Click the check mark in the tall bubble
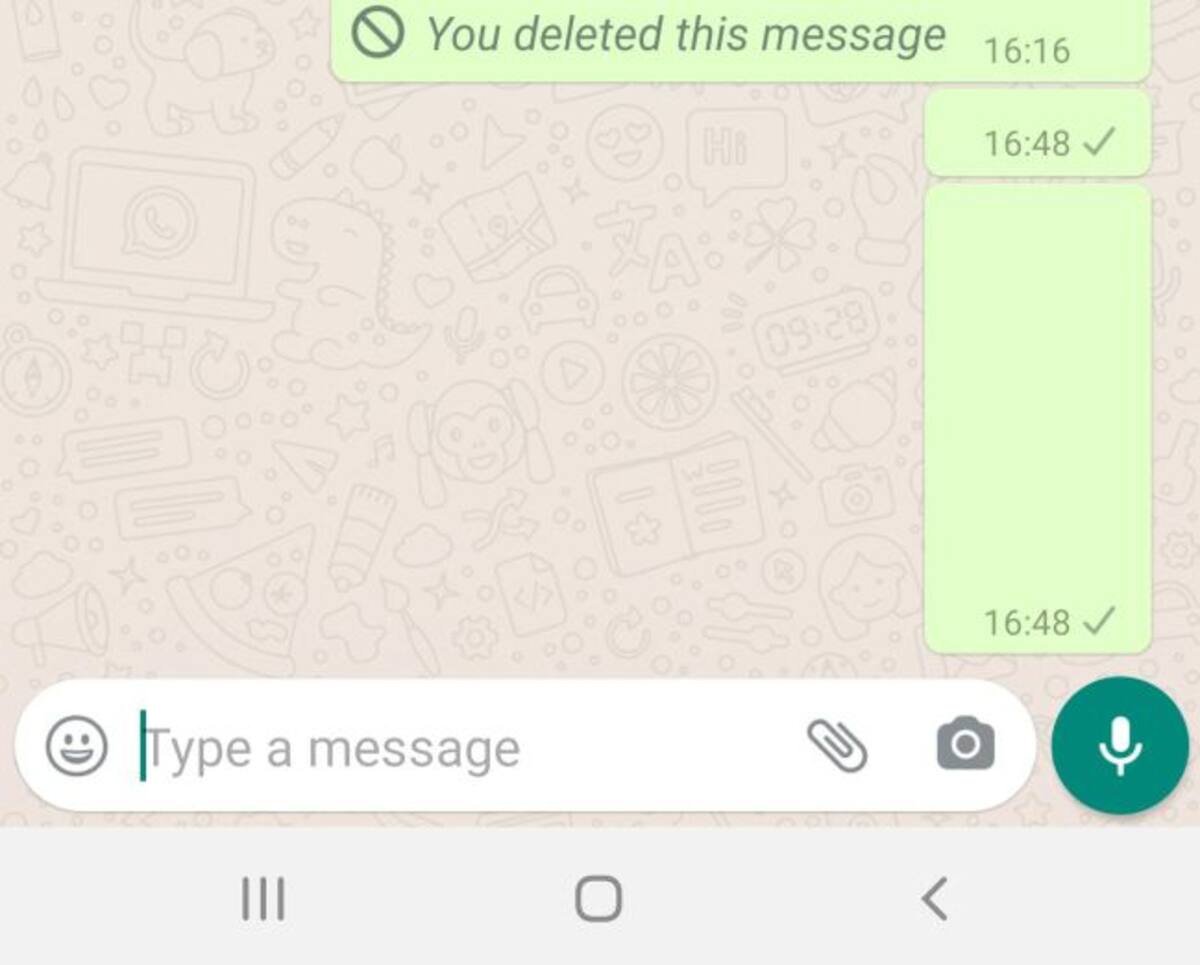The image size is (1200, 965). [1099, 623]
